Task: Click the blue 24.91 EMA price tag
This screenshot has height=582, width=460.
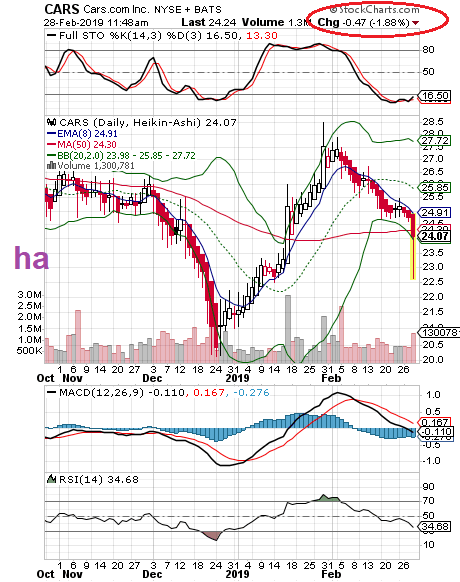Action: [435, 213]
